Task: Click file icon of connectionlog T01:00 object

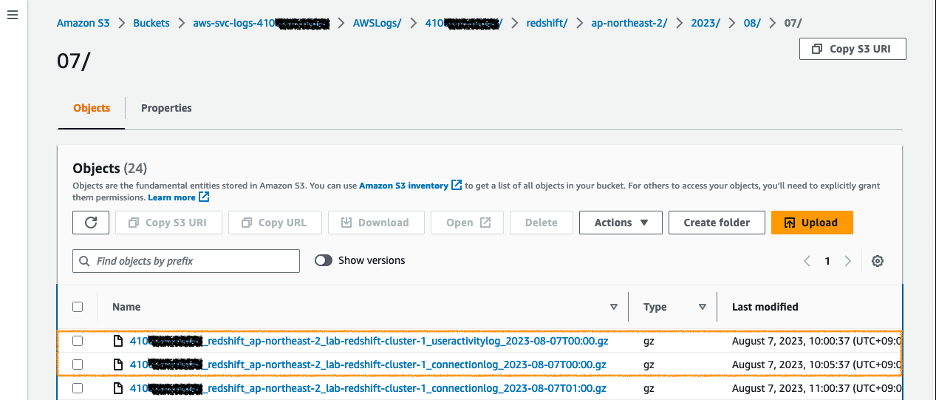Action: coord(119,388)
